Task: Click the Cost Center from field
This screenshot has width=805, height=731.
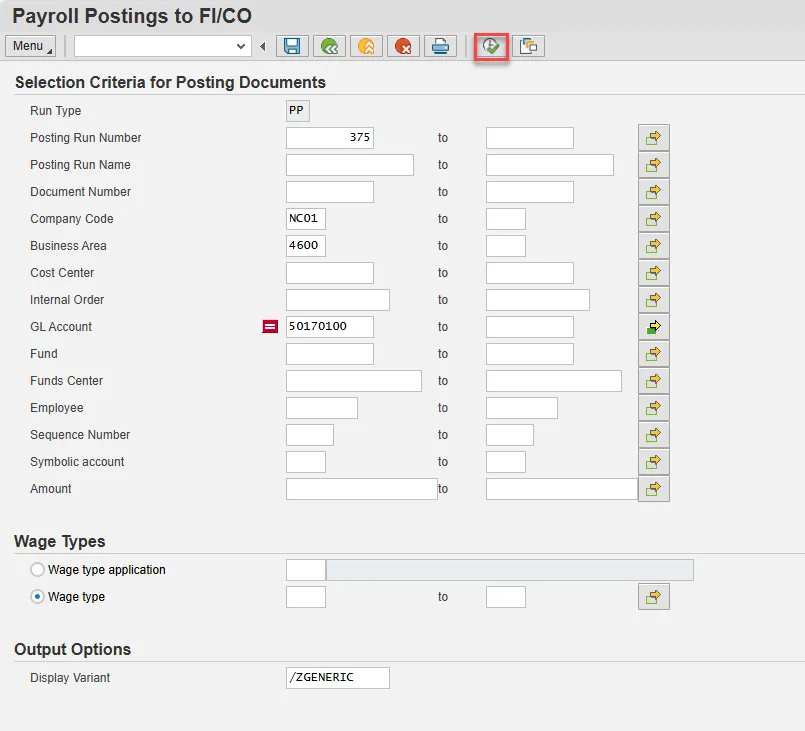Action: pyautogui.click(x=329, y=273)
